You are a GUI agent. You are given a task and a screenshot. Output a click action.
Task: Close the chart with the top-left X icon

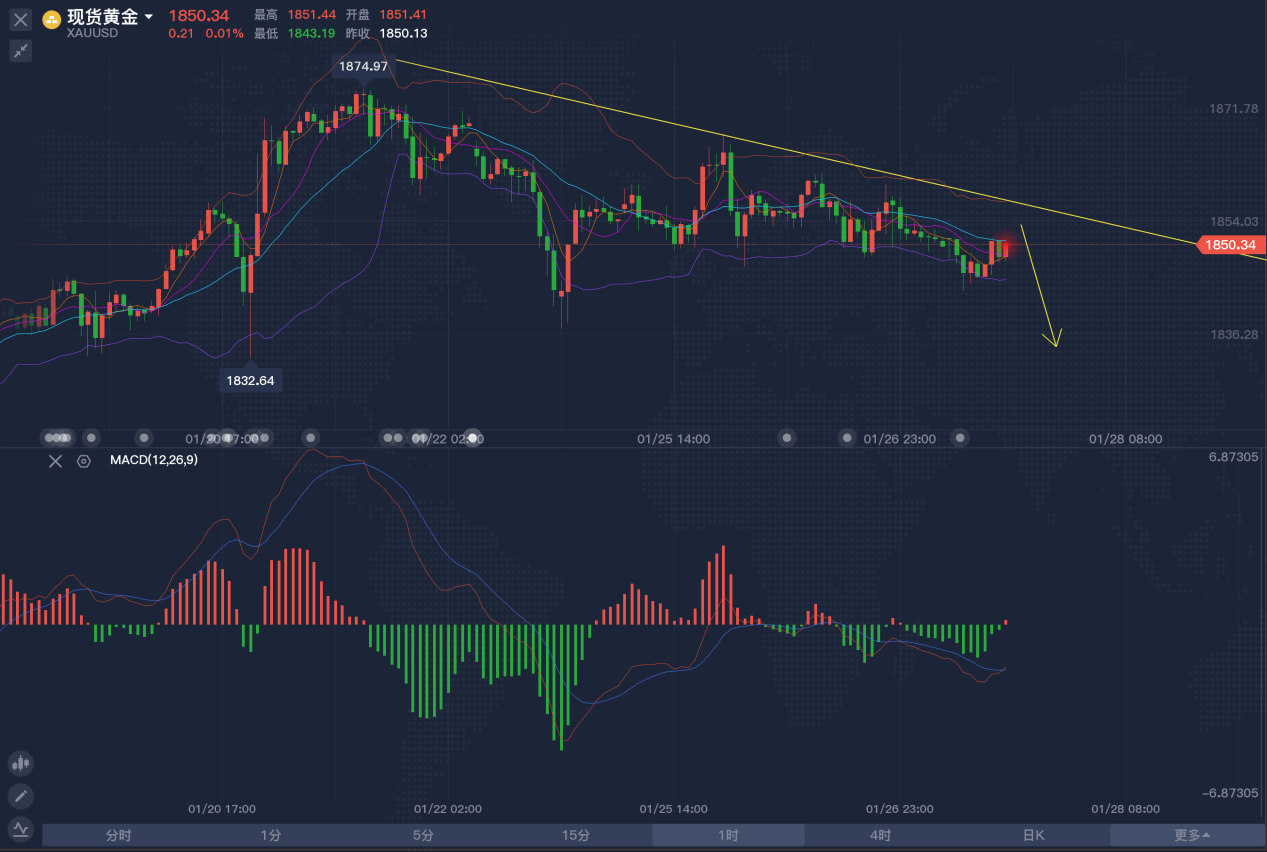[21, 20]
